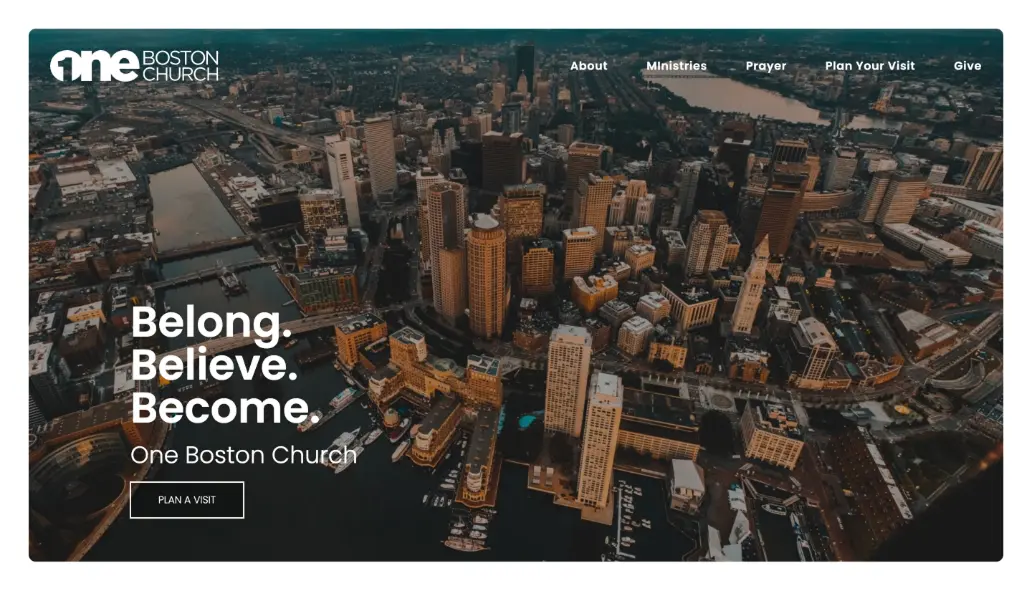The width and height of the screenshot is (1032, 590).
Task: Click the "Become." headline line
Action: pos(224,408)
